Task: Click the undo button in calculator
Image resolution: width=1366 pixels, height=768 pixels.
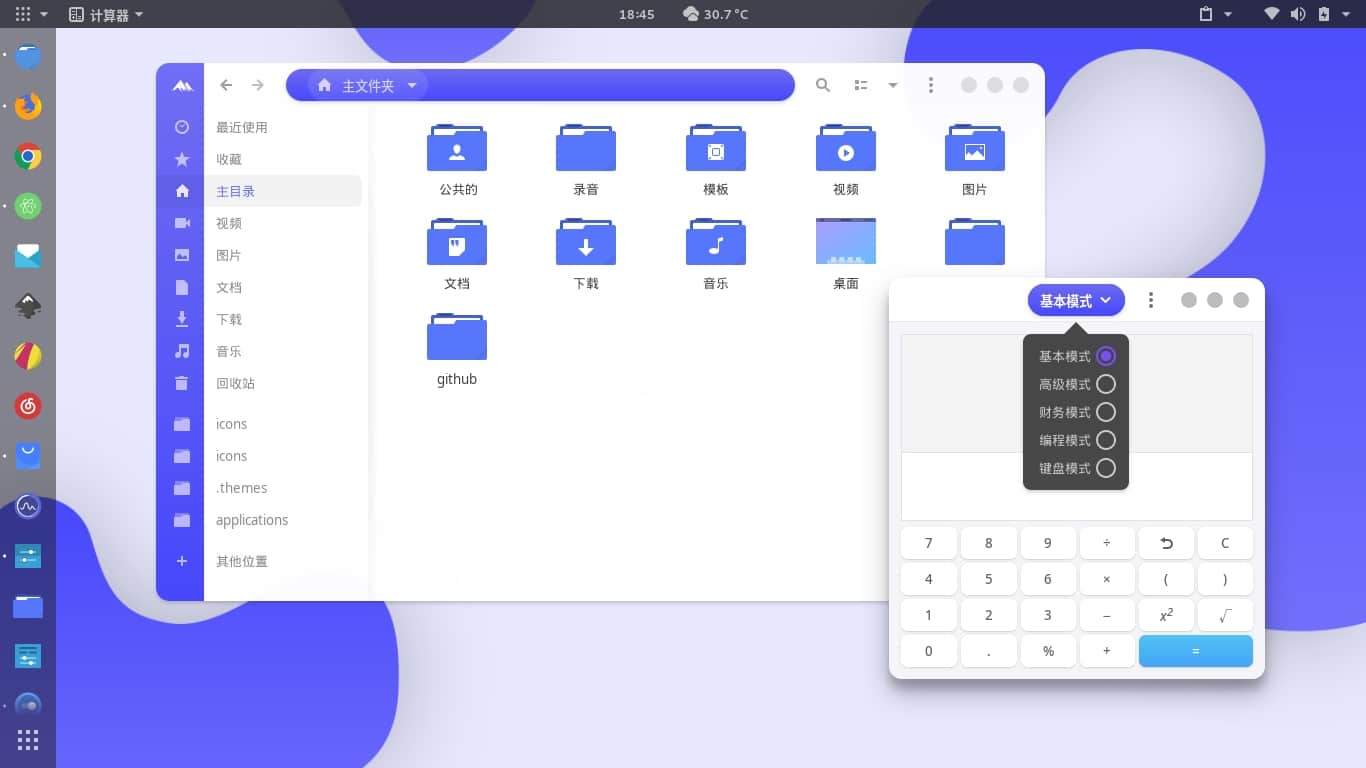Action: point(1165,543)
